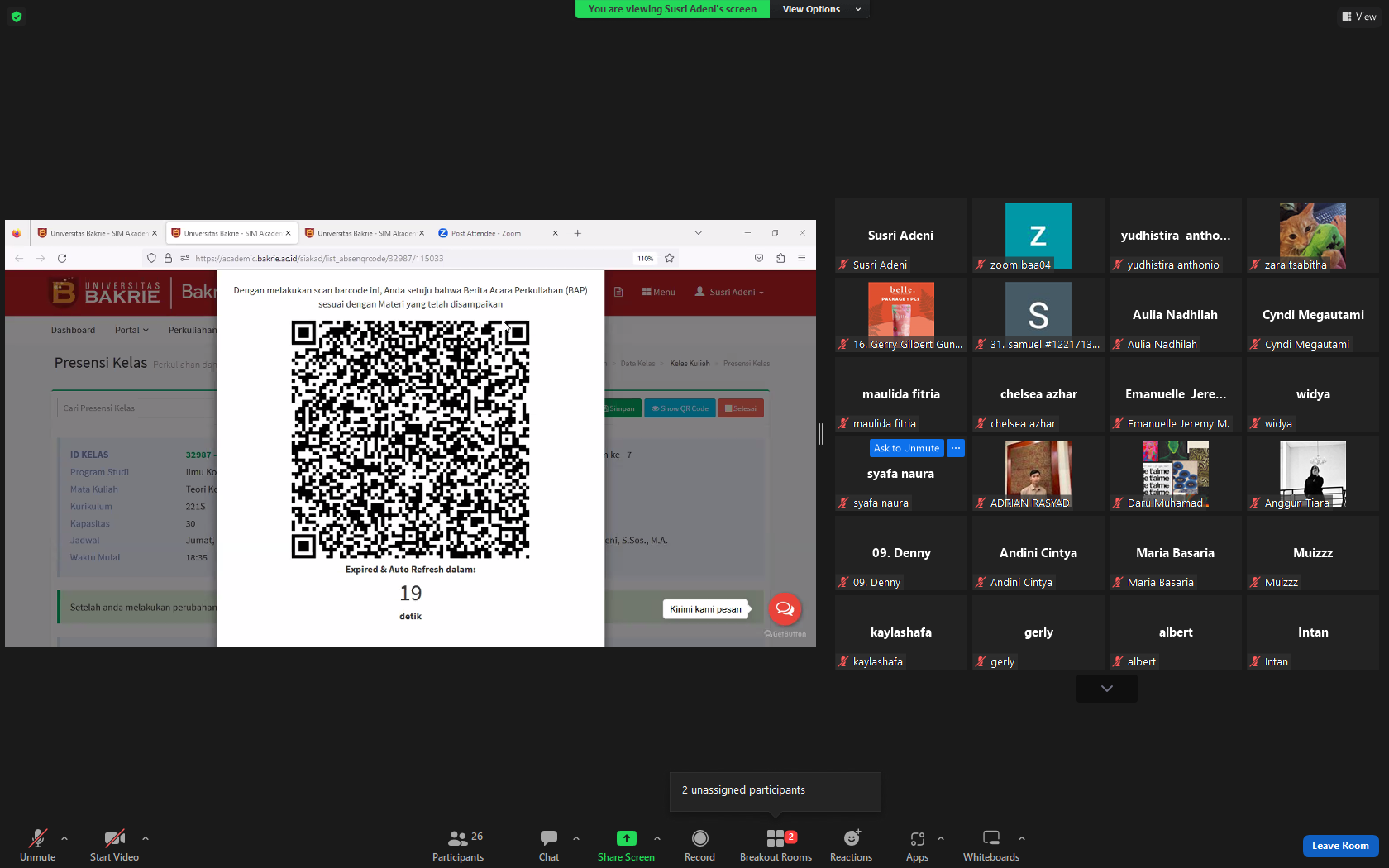
Task: Select ADRIAN RASYAD video thumbnail
Action: click(1038, 473)
